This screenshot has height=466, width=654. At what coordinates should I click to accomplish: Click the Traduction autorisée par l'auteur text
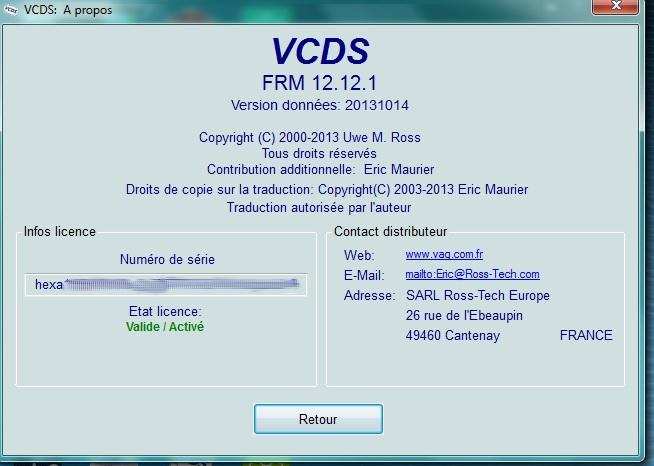(319, 207)
